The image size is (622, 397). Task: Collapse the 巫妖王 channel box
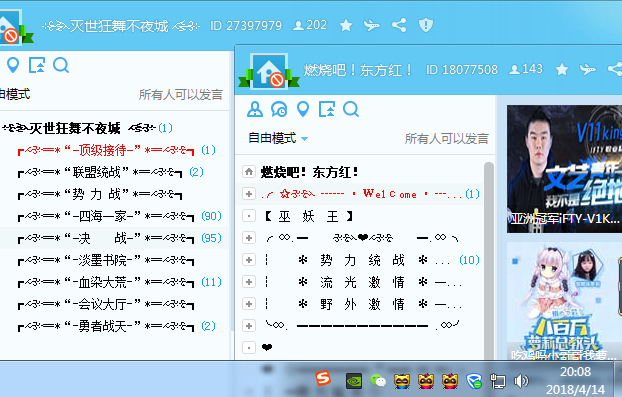point(249,216)
